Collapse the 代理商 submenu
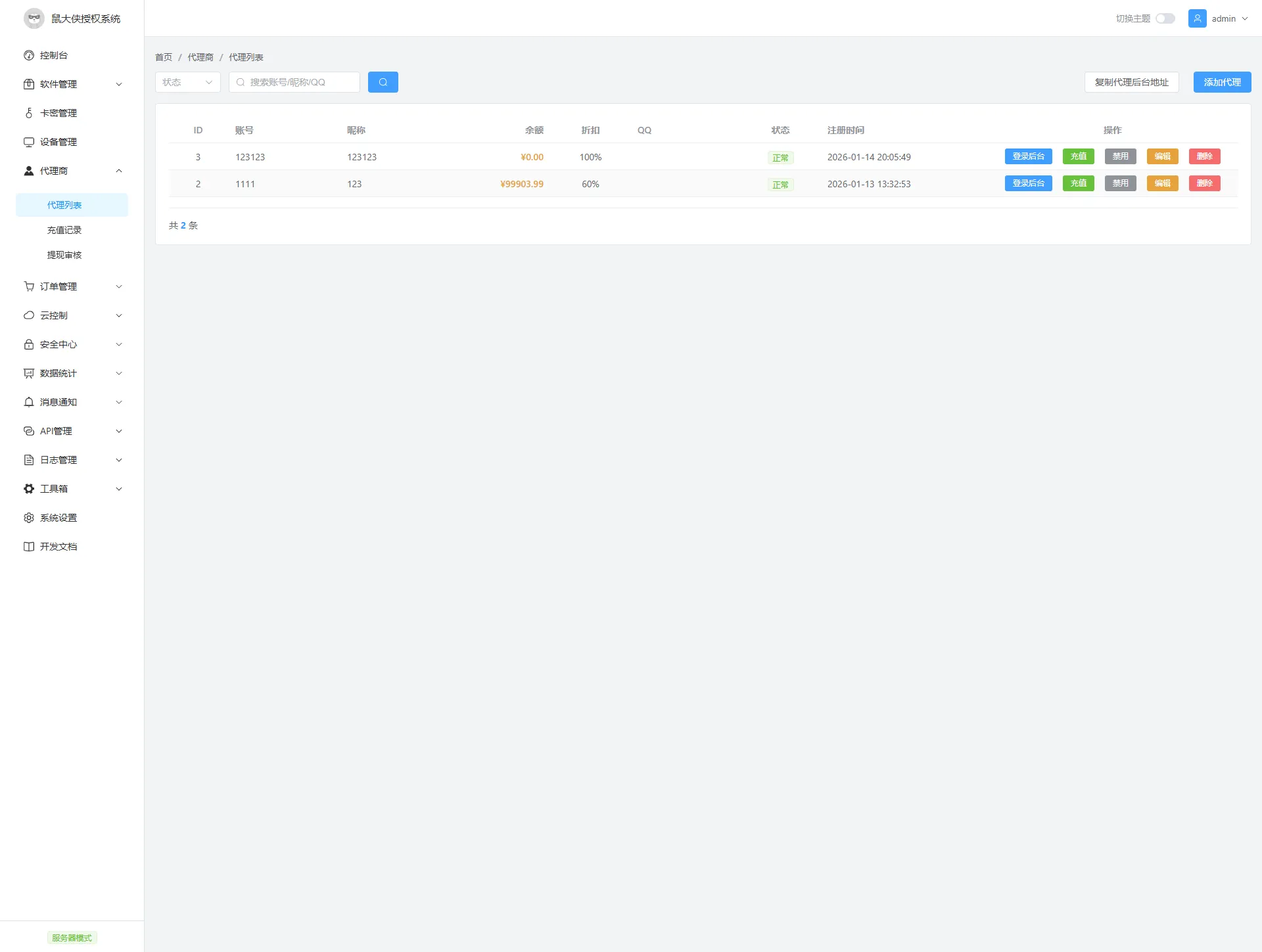This screenshot has height=952, width=1262. click(x=119, y=171)
